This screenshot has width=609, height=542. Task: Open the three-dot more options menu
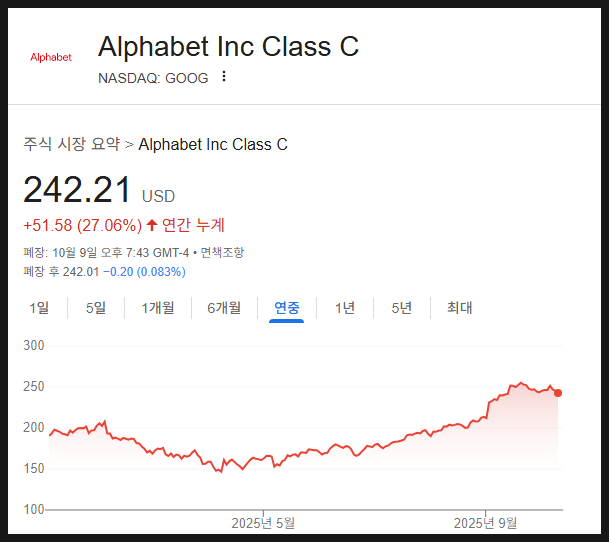[224, 77]
